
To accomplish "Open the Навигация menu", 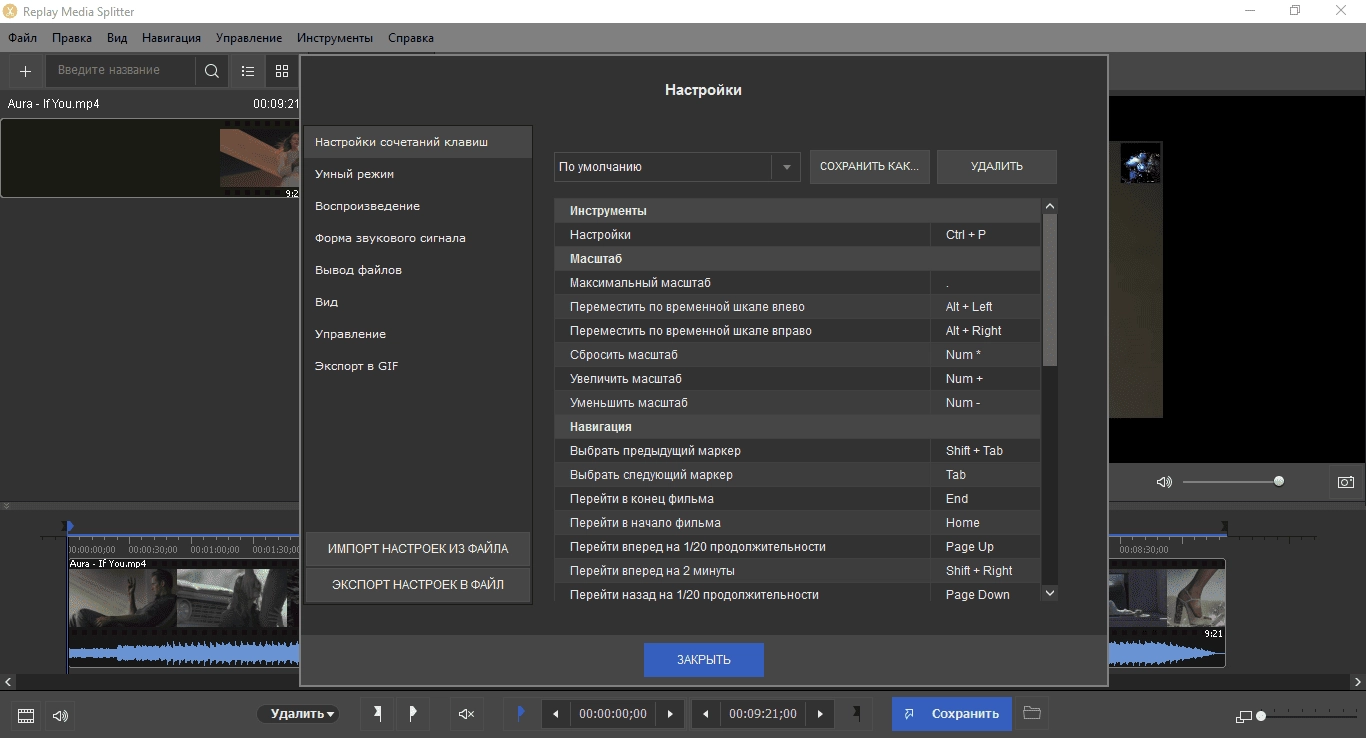I will tap(171, 38).
